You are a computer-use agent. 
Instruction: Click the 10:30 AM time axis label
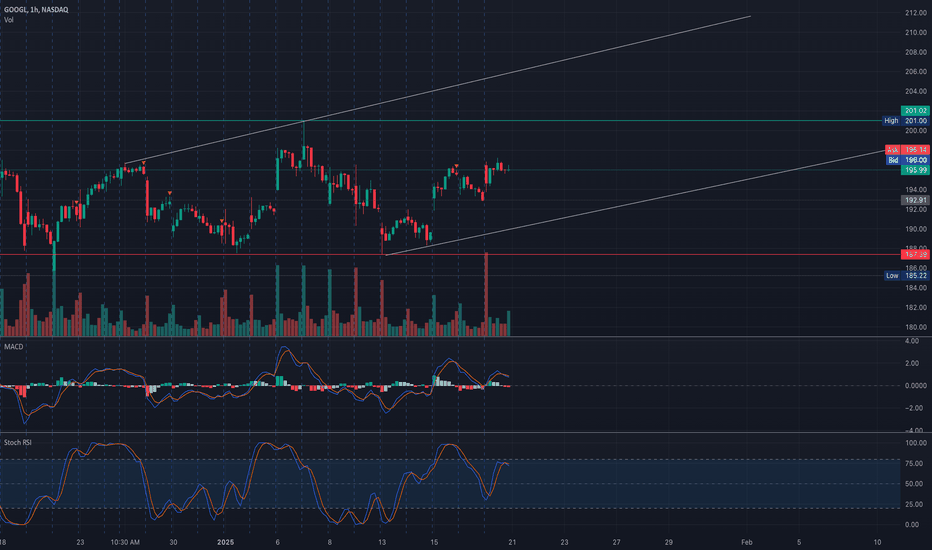point(125,542)
